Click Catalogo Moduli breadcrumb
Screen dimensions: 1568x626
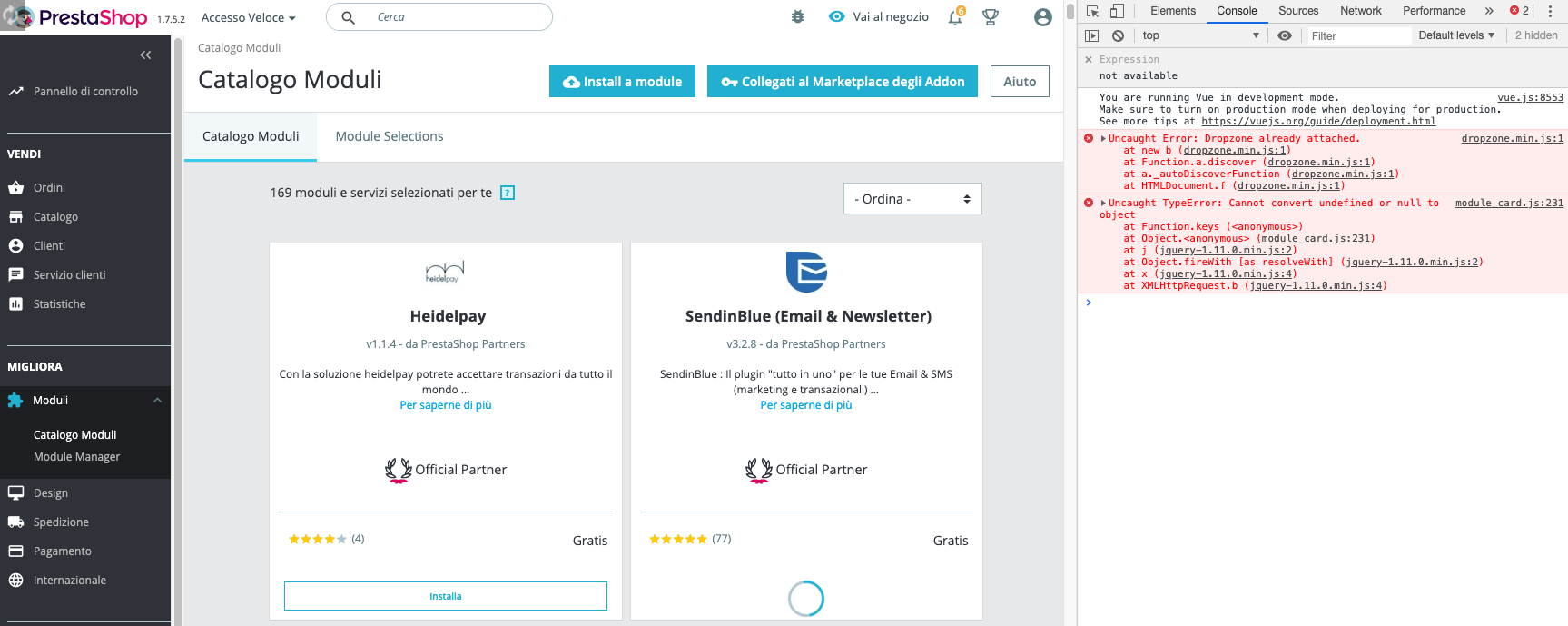(x=239, y=48)
